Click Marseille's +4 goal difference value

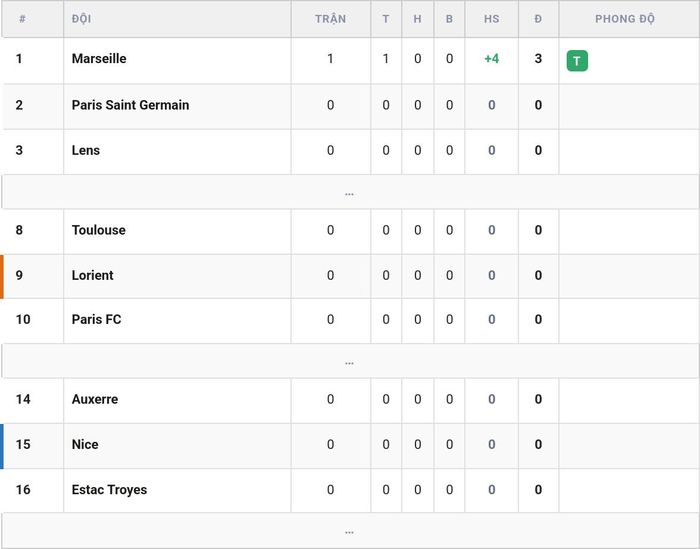pyautogui.click(x=492, y=58)
